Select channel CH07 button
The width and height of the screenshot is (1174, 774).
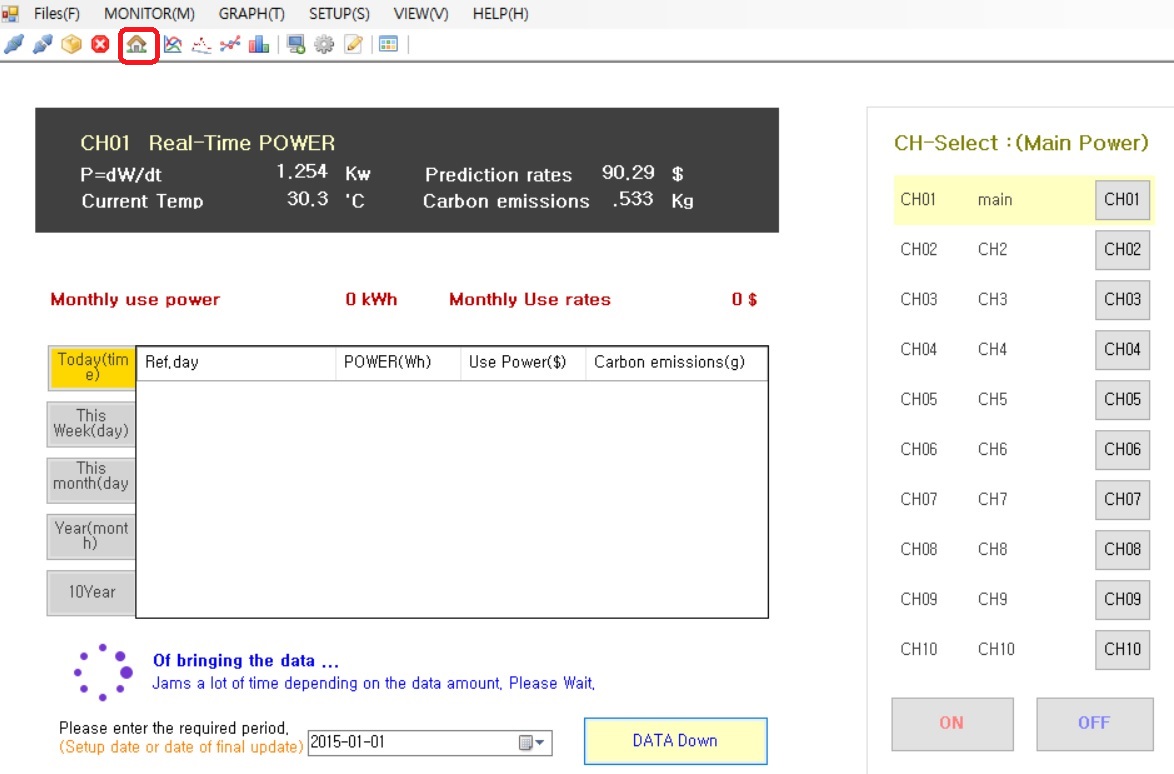click(x=1122, y=499)
